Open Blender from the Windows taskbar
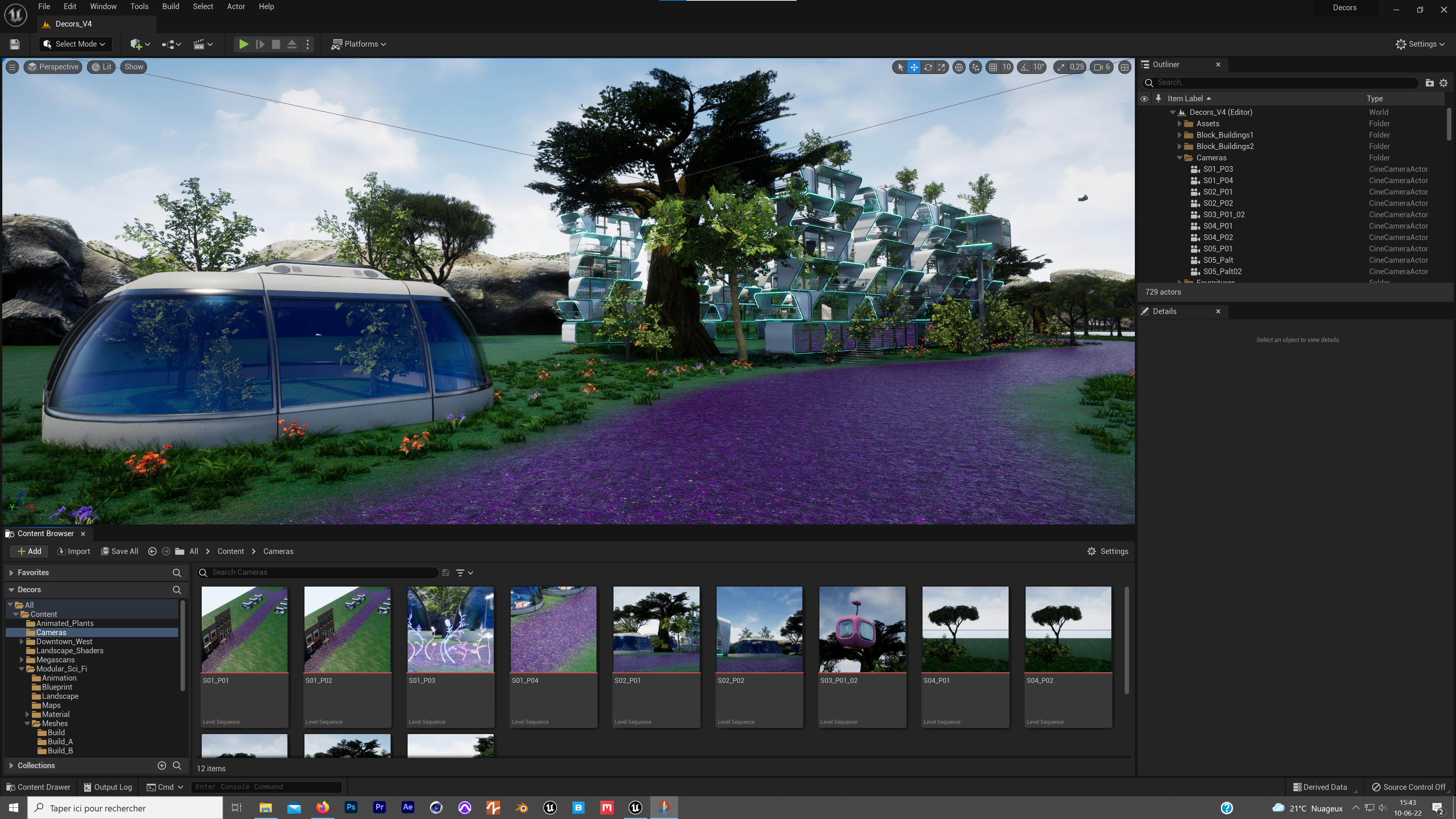The width and height of the screenshot is (1456, 819). 521,808
